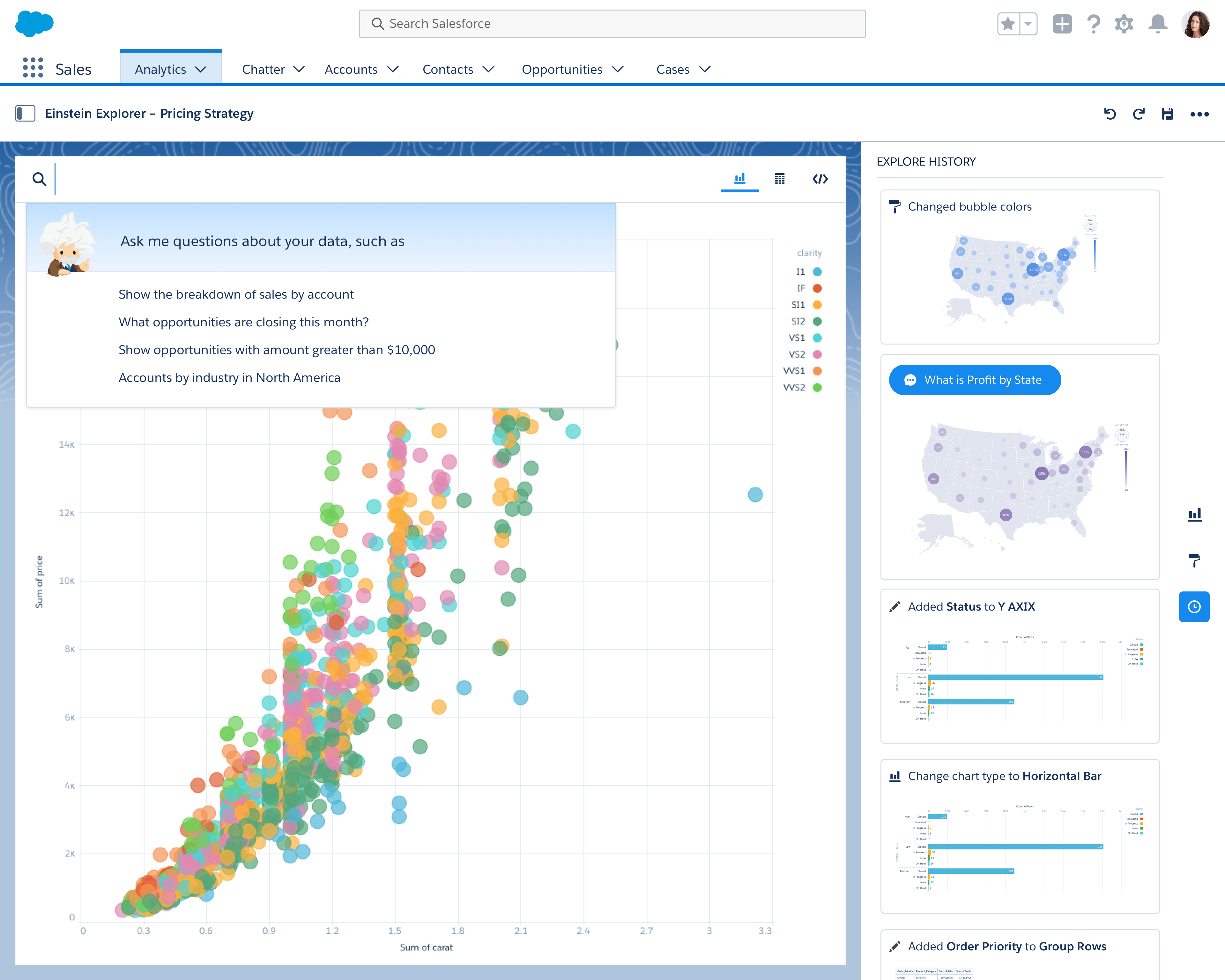Expand the Contacts dropdown chevron
Screen dimensions: 1225x980
click(489, 69)
